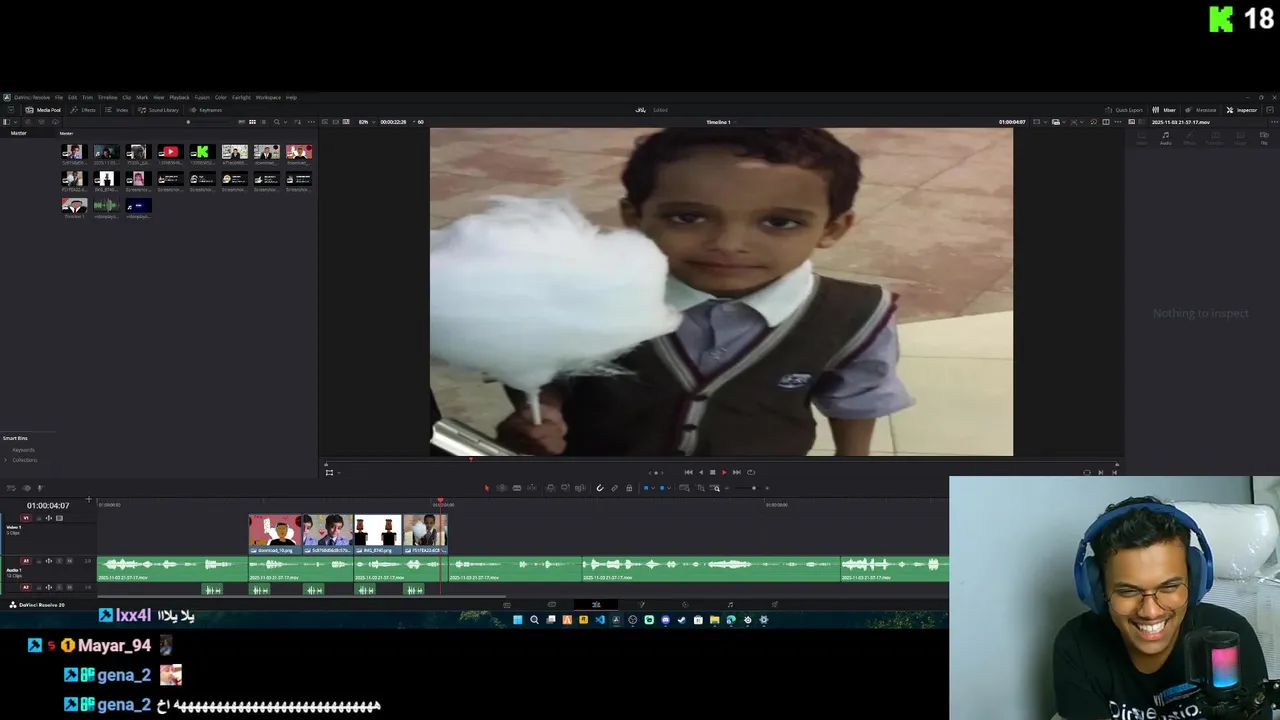1280x720 pixels.
Task: Stop playback in the viewer
Action: [x=712, y=472]
